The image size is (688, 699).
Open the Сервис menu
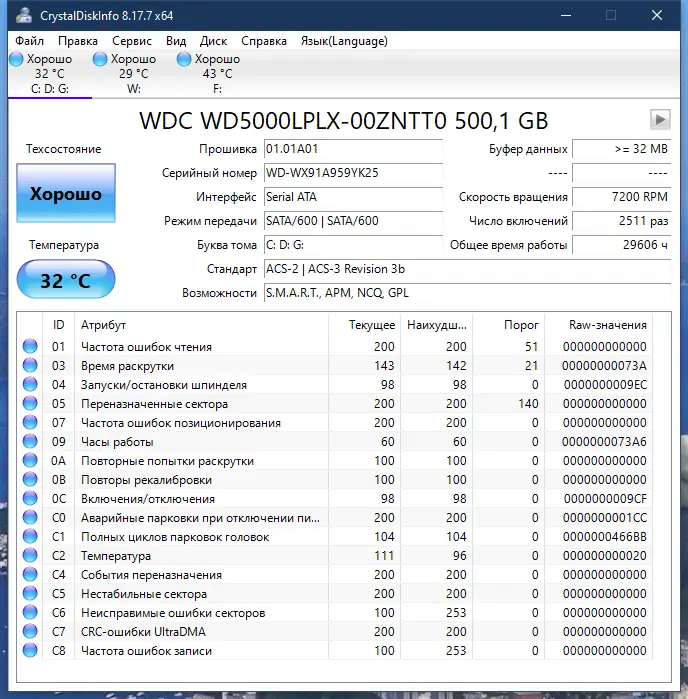132,41
